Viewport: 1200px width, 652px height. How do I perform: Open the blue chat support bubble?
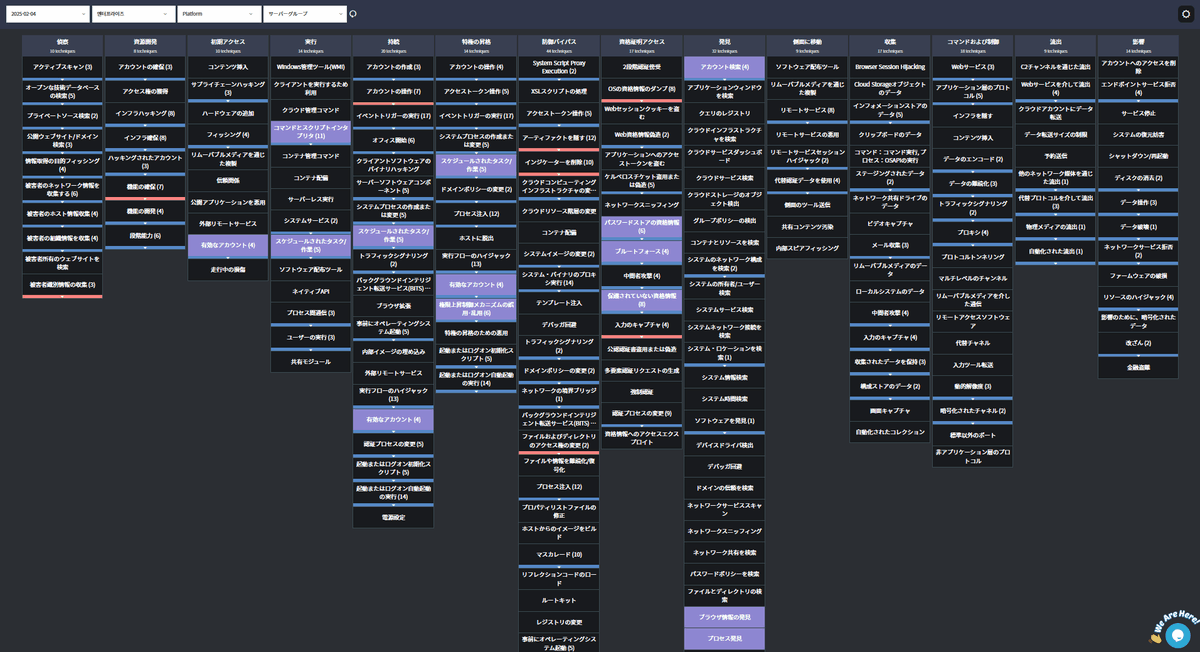click(1177, 634)
